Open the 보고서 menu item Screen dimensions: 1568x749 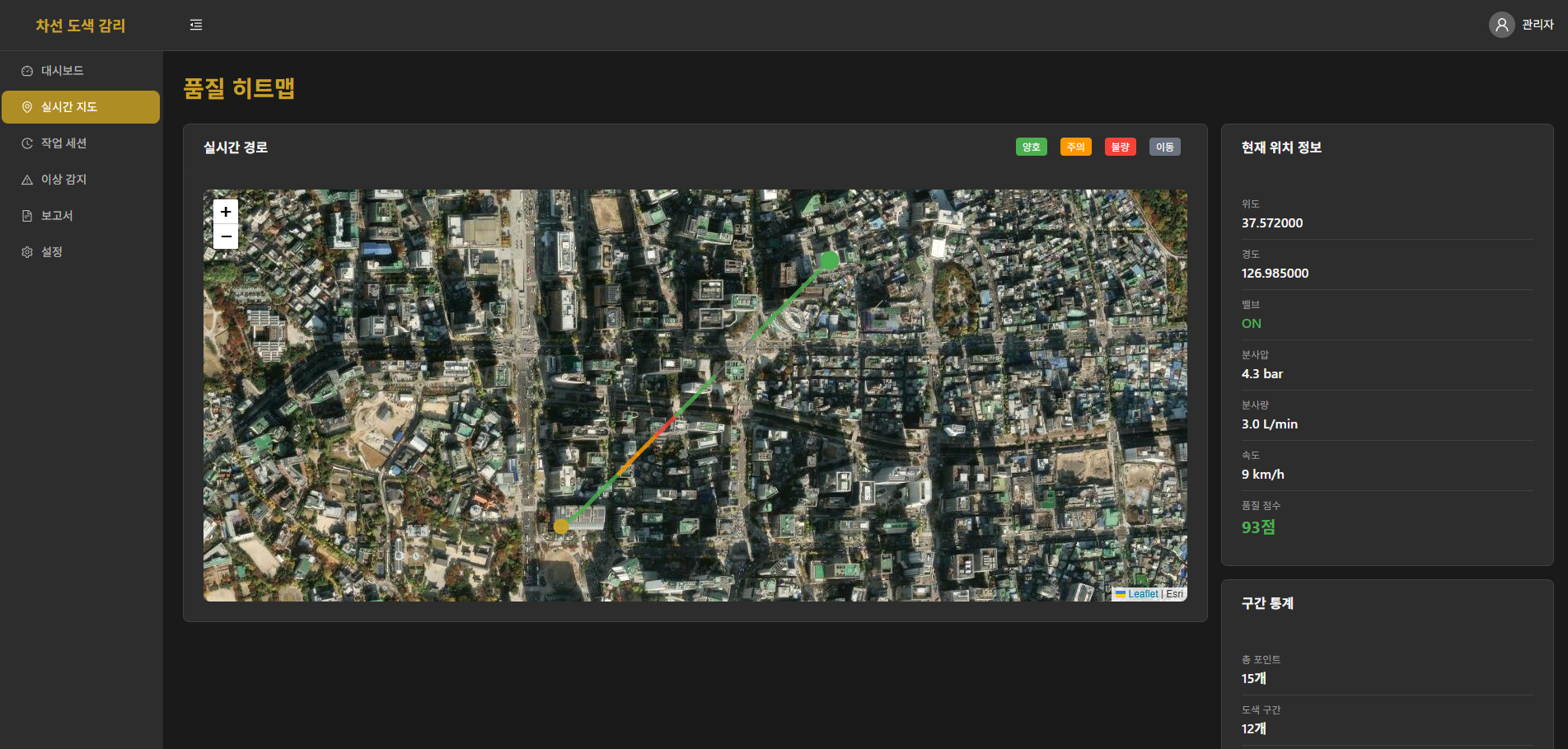point(57,216)
